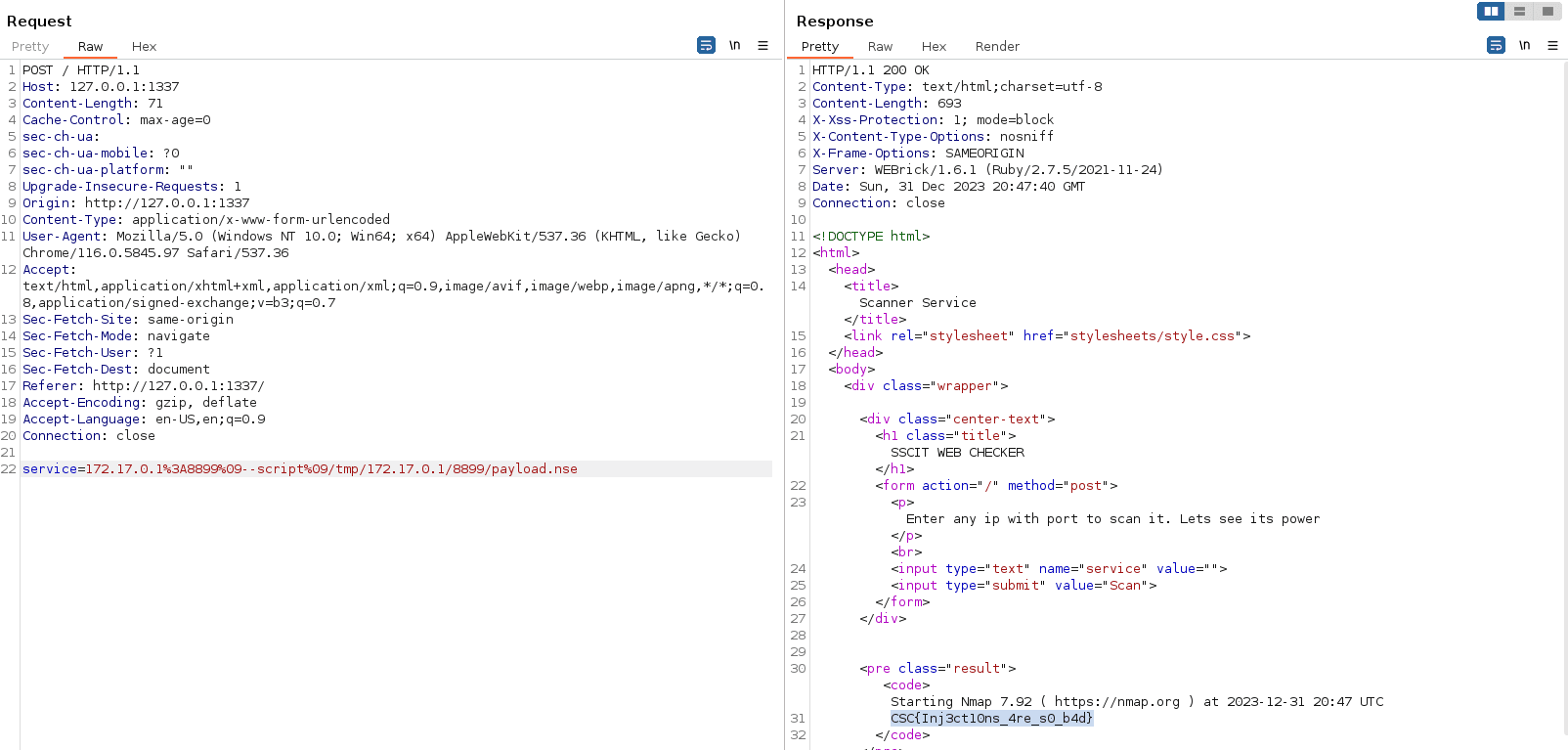
Task: Select the Response Pretty tab
Action: pos(820,46)
